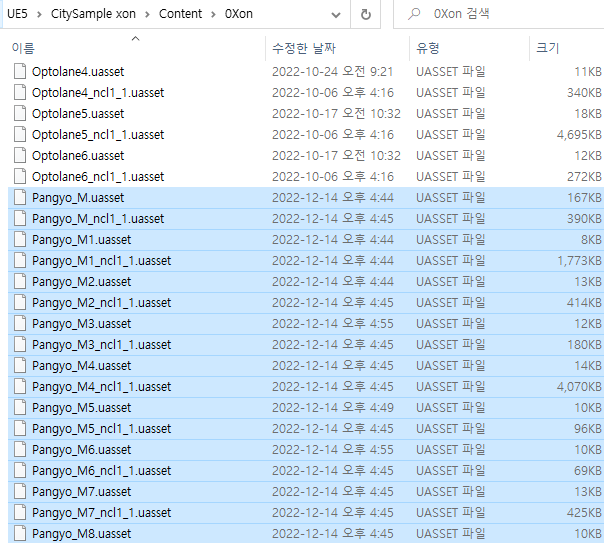This screenshot has width=604, height=543.
Task: Select file name Pangyo_M3_ncl1_1.uasset
Action: pos(101,344)
